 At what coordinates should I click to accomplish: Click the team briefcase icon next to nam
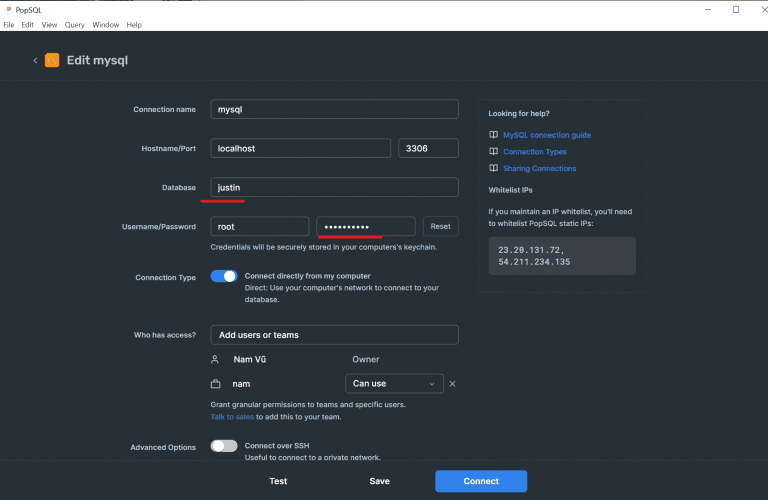click(x=216, y=384)
